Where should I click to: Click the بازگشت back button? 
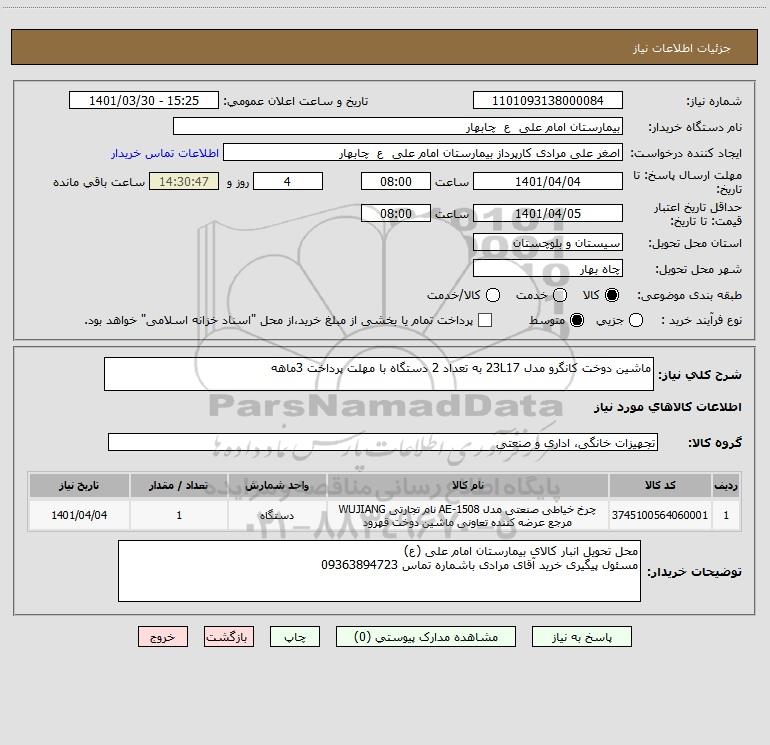tap(229, 636)
